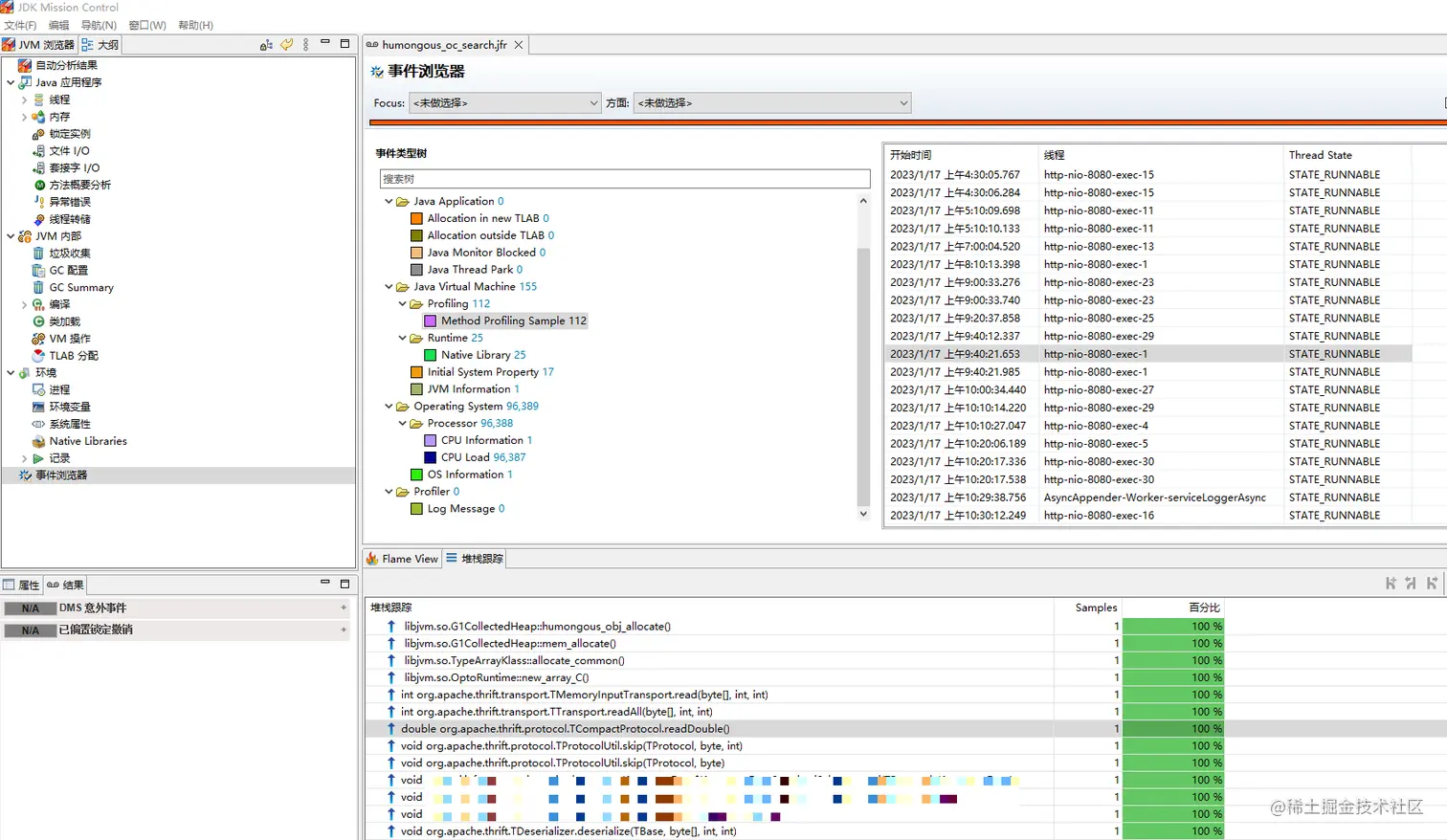Viewport: 1447px width, 840px height.
Task: Click the 搜索树 search field
Action: click(x=625, y=179)
